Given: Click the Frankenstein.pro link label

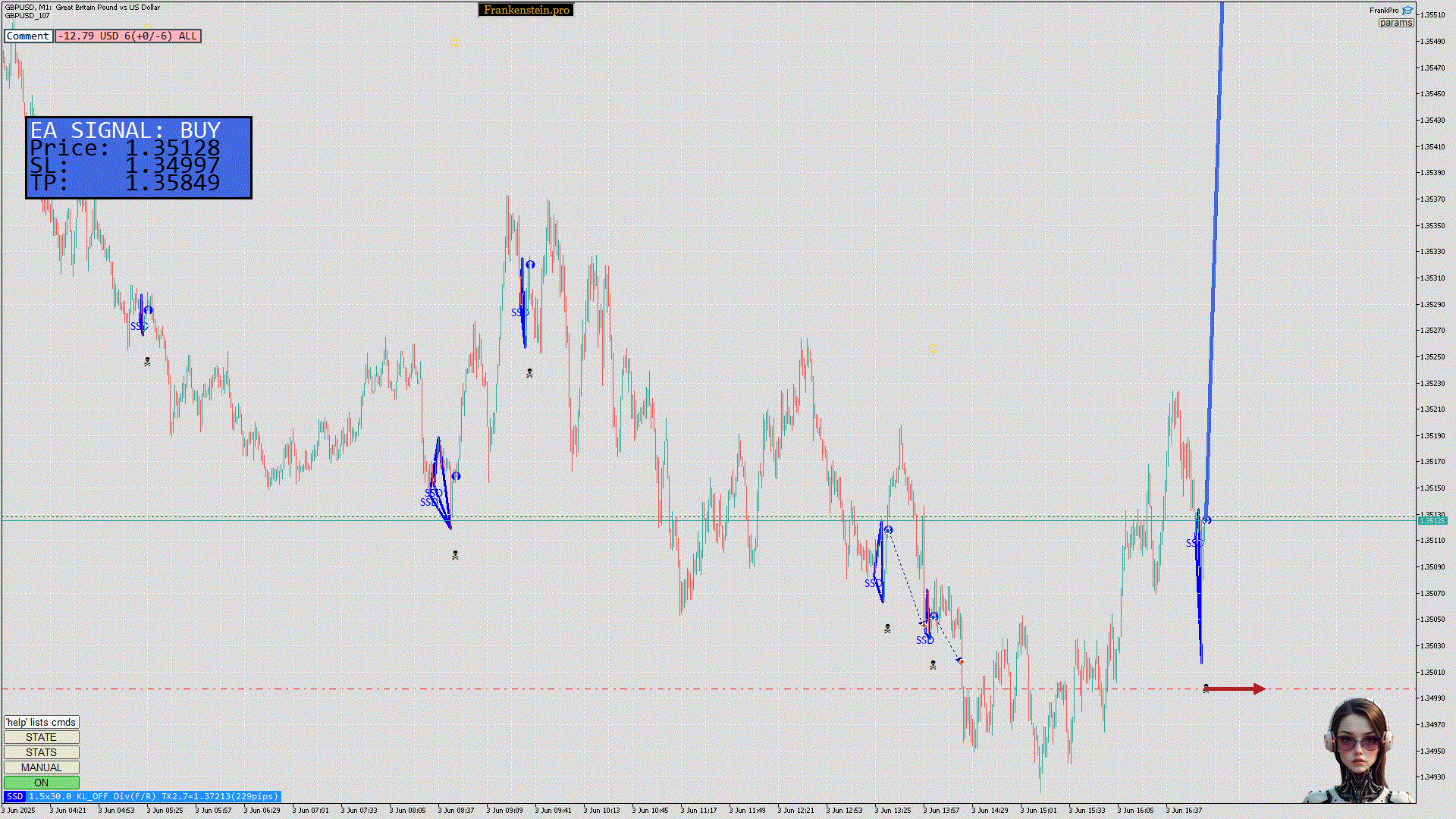Looking at the screenshot, I should (526, 10).
